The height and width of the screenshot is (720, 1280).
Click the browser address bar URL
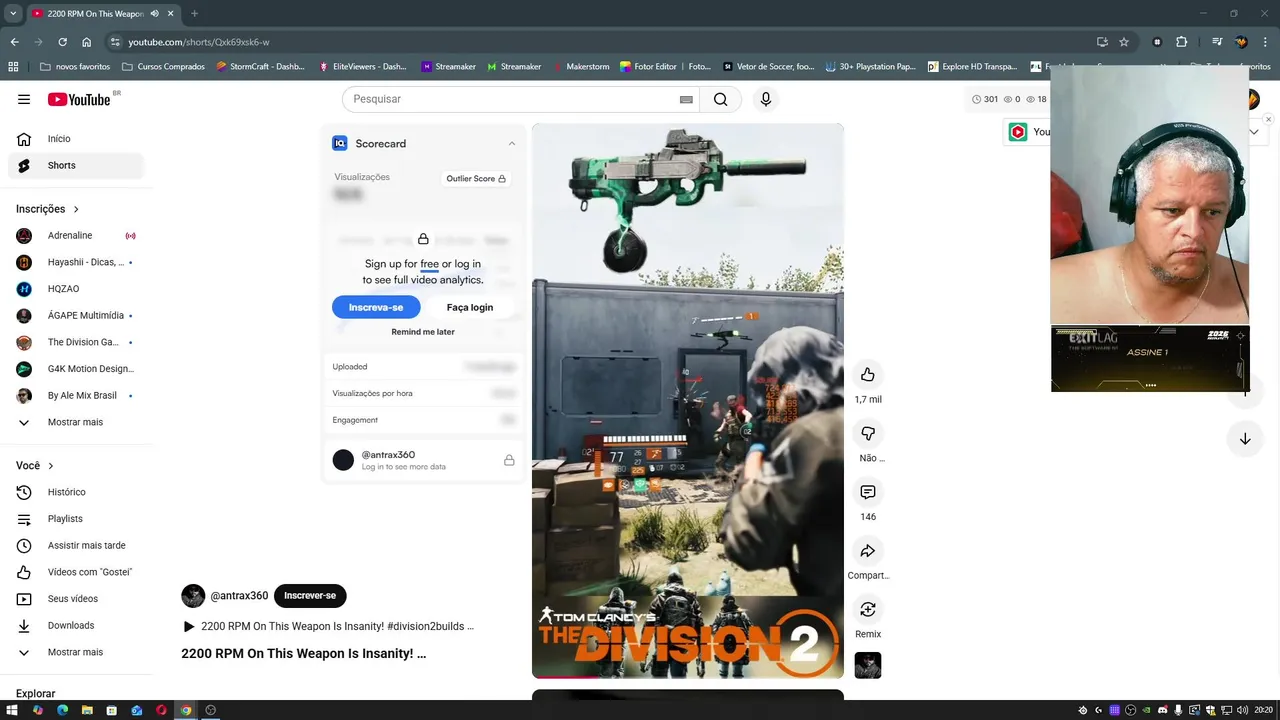[199, 42]
